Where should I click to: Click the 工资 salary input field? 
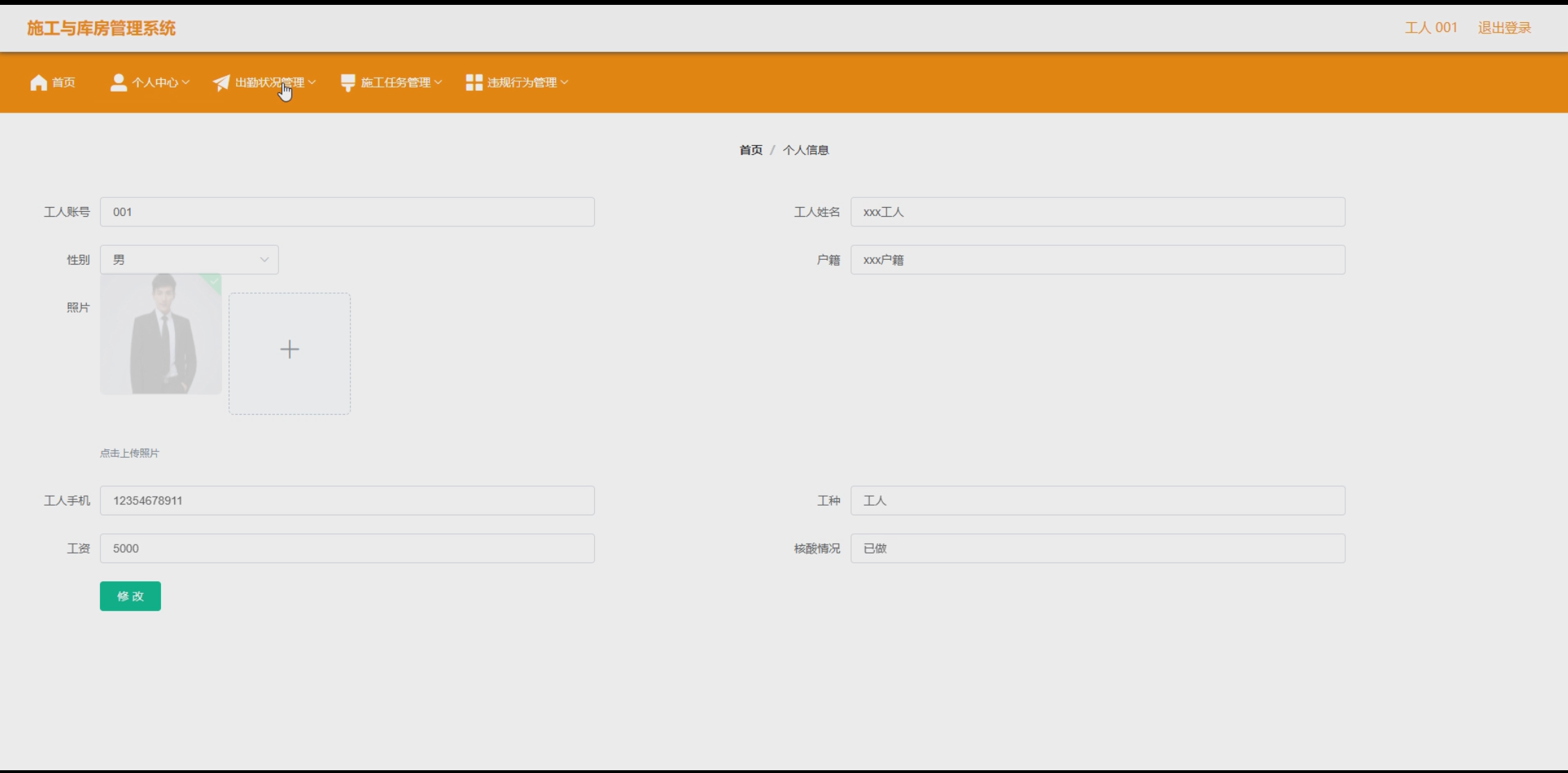(x=347, y=549)
